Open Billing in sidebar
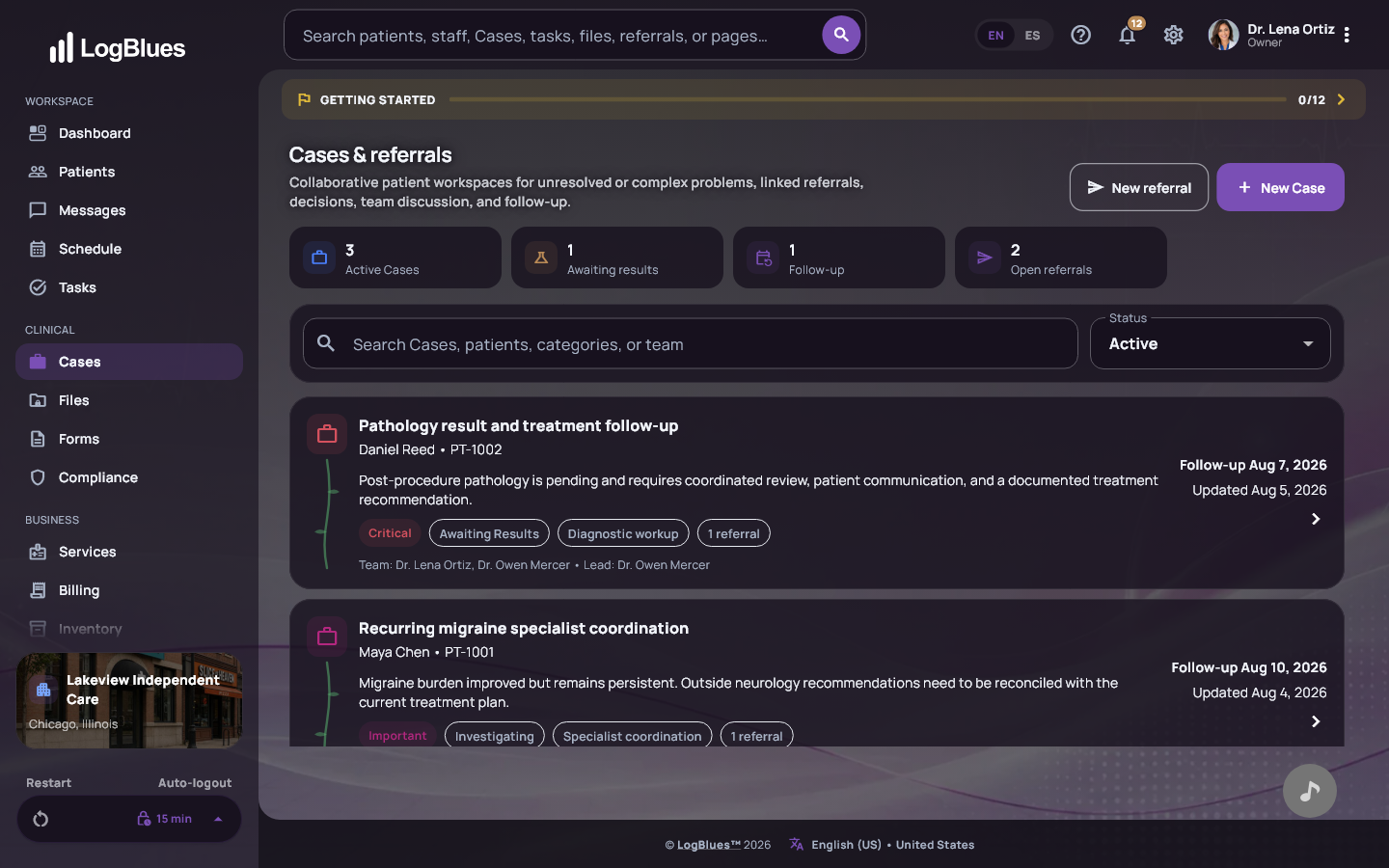The image size is (1389, 868). click(x=129, y=590)
